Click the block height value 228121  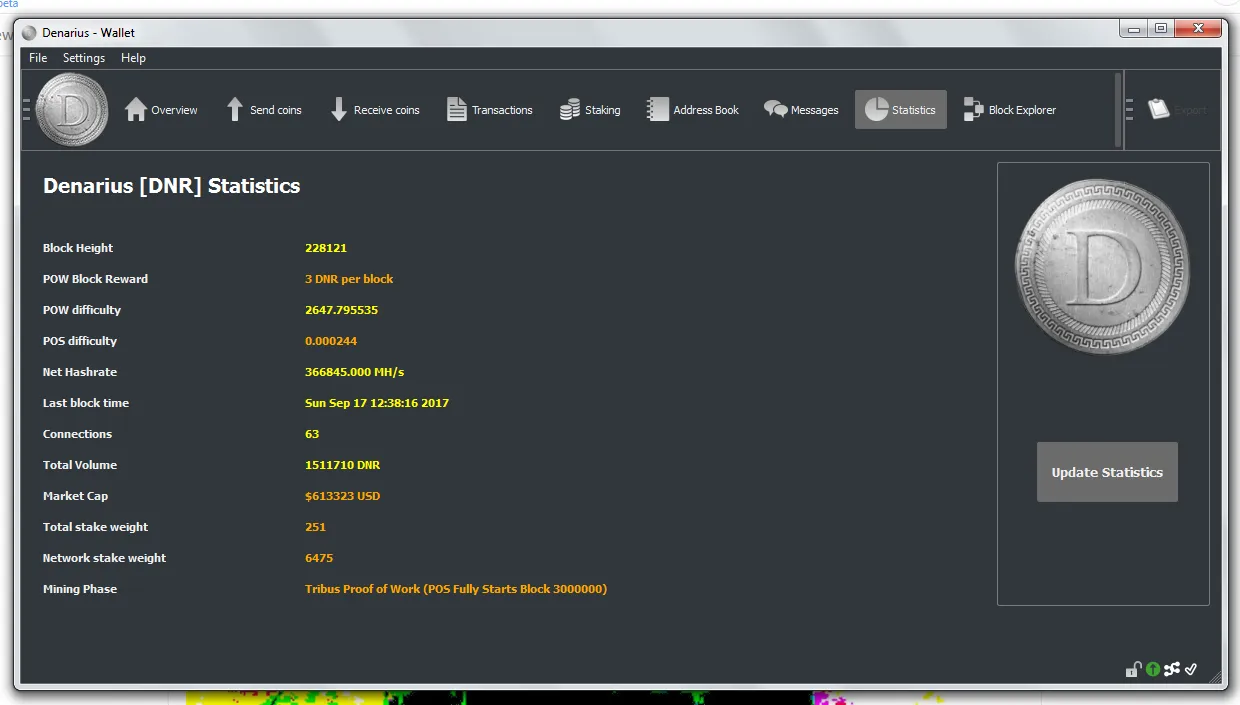pyautogui.click(x=326, y=248)
